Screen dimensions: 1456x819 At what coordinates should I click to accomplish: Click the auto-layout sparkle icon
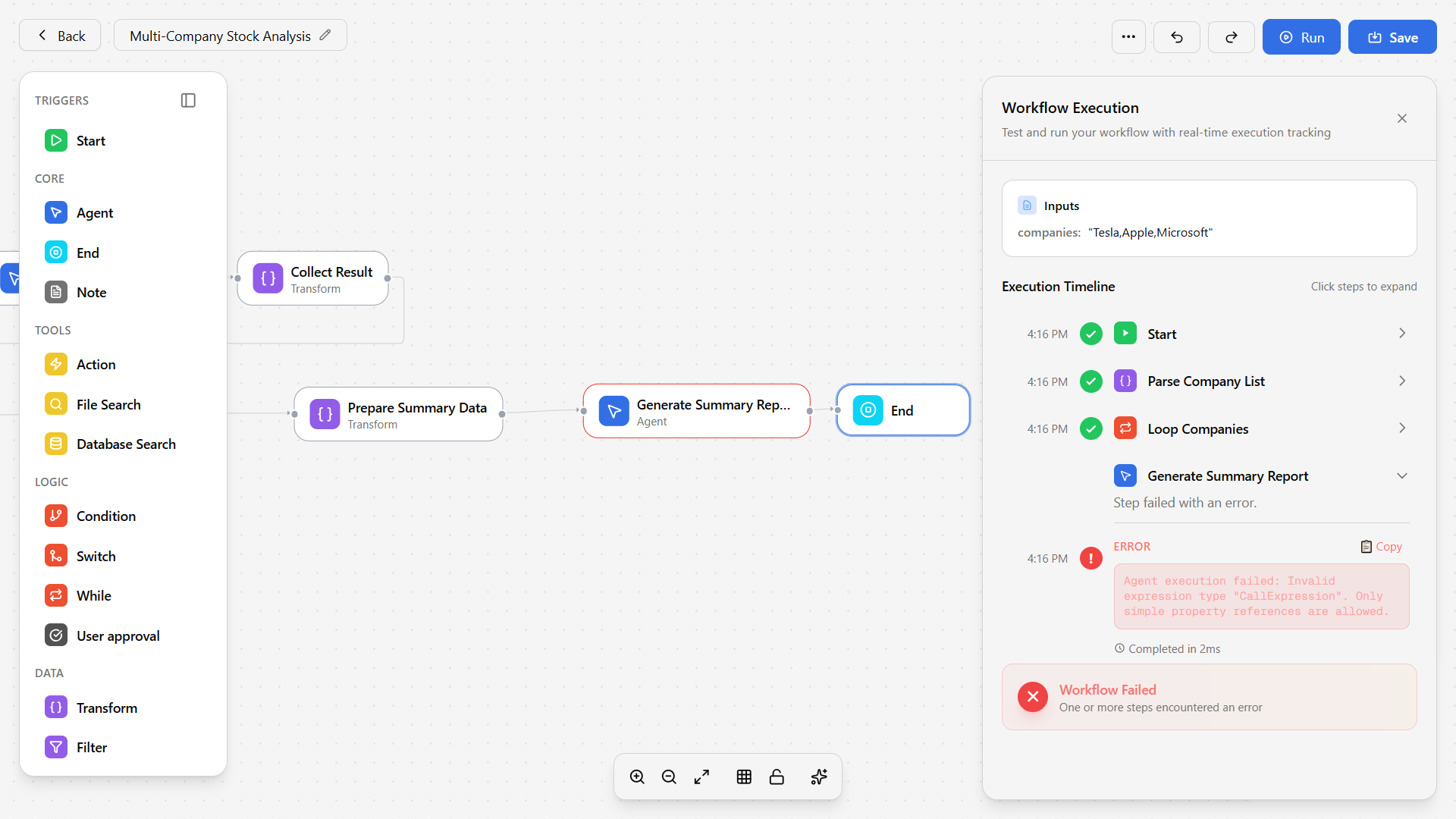coord(819,777)
